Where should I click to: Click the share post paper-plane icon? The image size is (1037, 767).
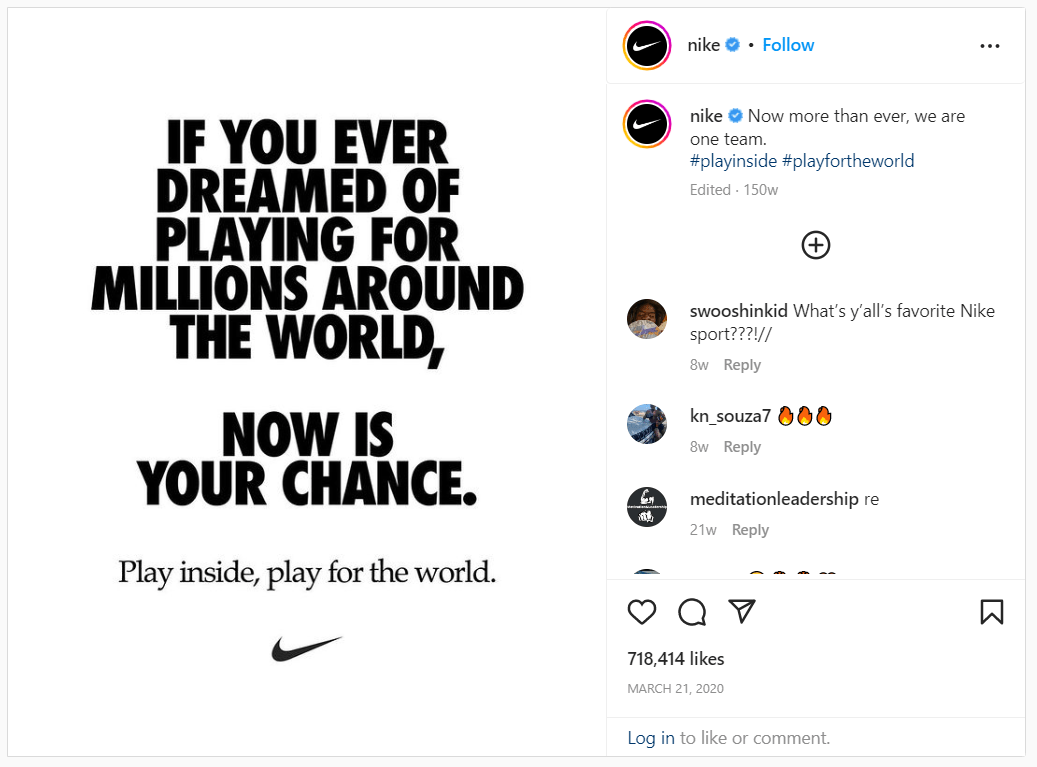(x=742, y=612)
